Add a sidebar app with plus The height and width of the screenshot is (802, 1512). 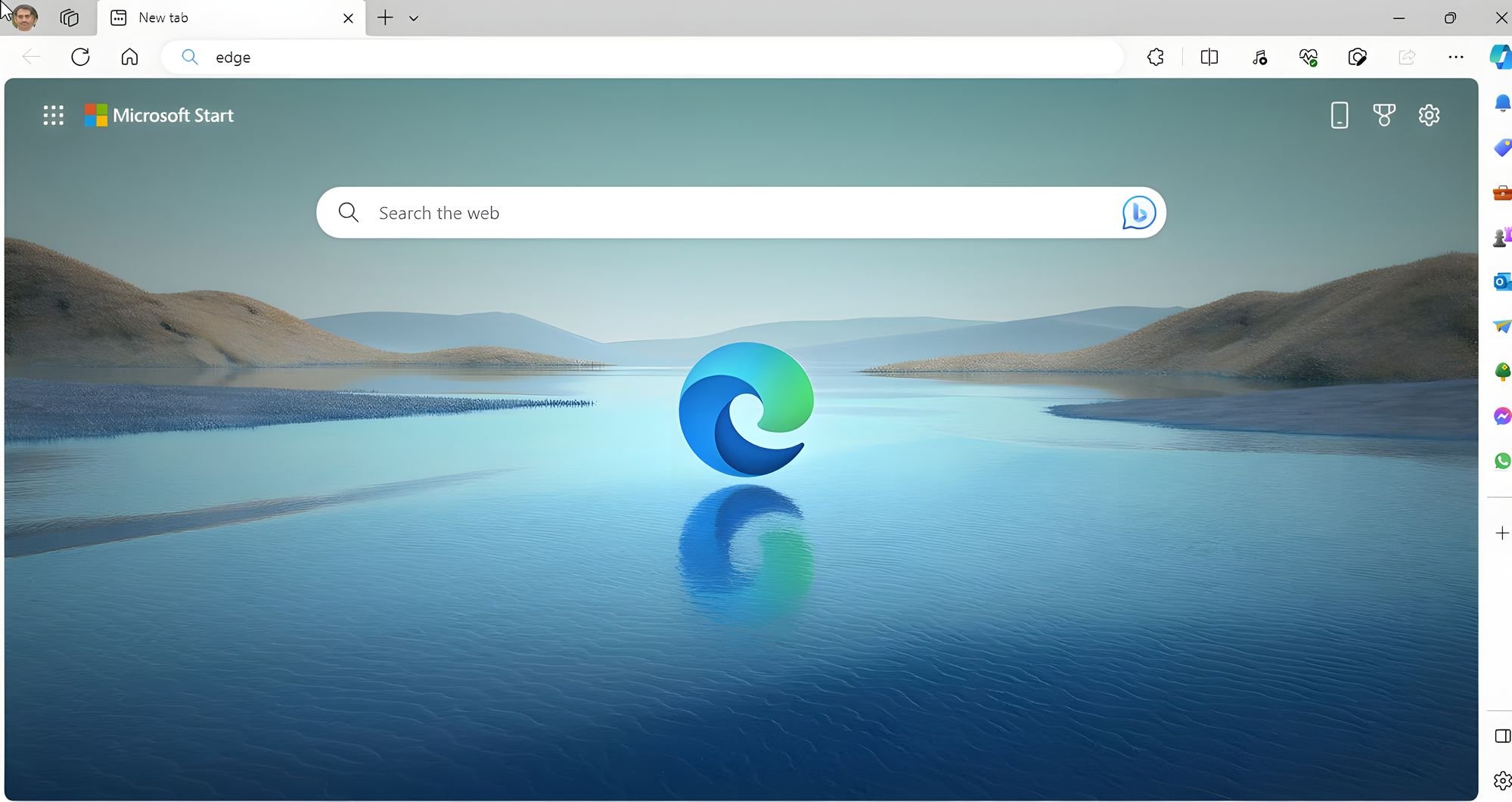(x=1502, y=533)
